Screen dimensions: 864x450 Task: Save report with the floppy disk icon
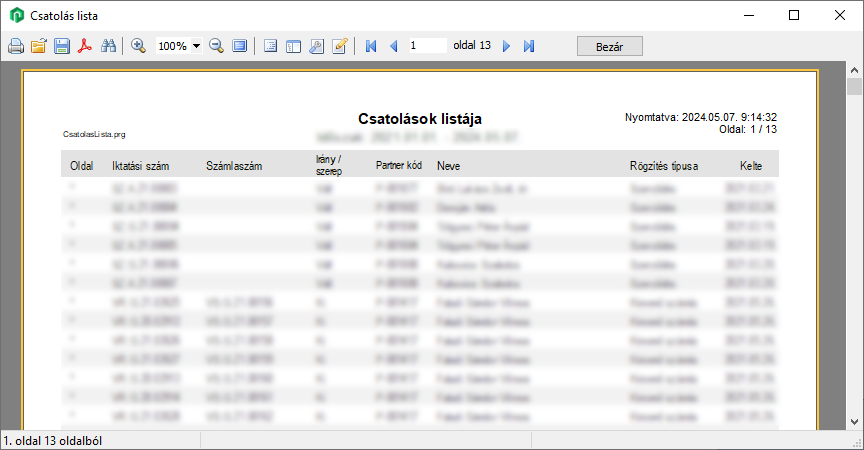coord(62,46)
